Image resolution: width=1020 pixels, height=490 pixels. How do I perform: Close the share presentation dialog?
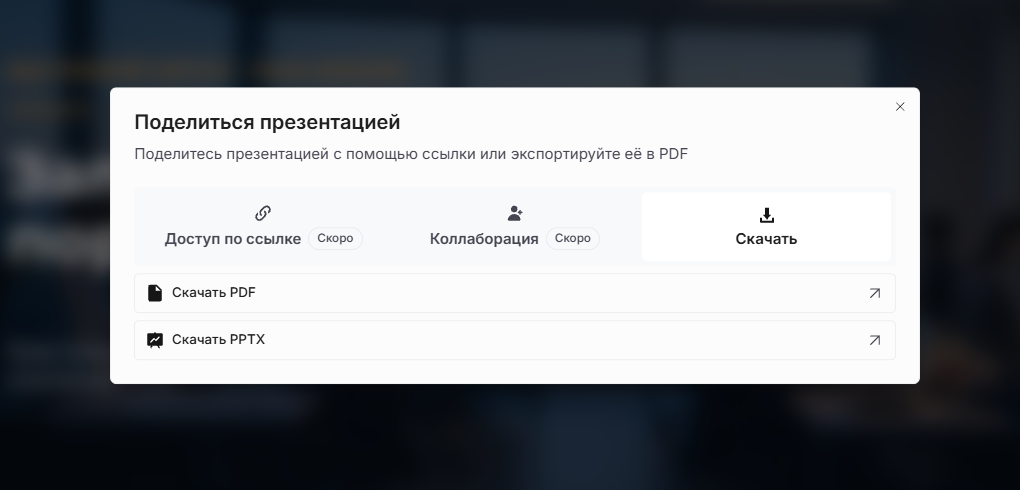coord(900,107)
